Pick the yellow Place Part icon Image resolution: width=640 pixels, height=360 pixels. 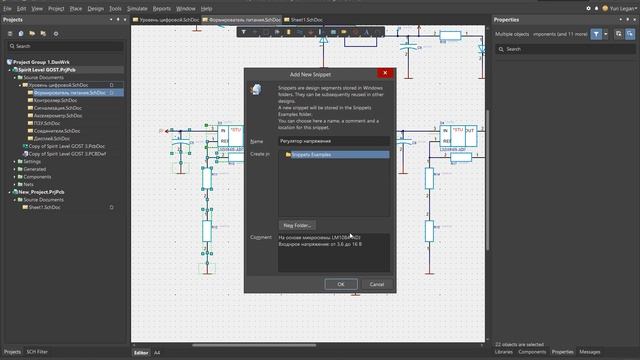[x=289, y=32]
